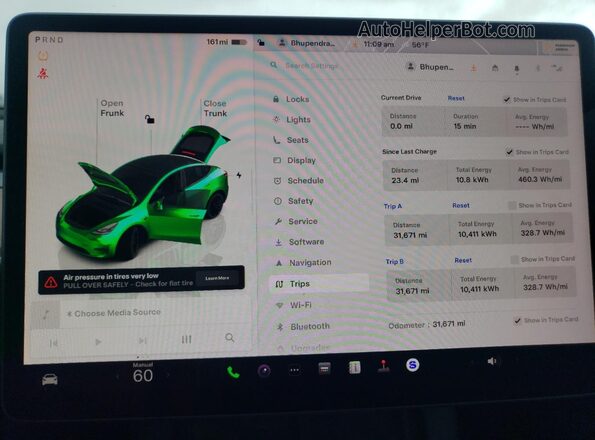The image size is (595, 440).
Task: Skip to previous track
Action: (54, 343)
